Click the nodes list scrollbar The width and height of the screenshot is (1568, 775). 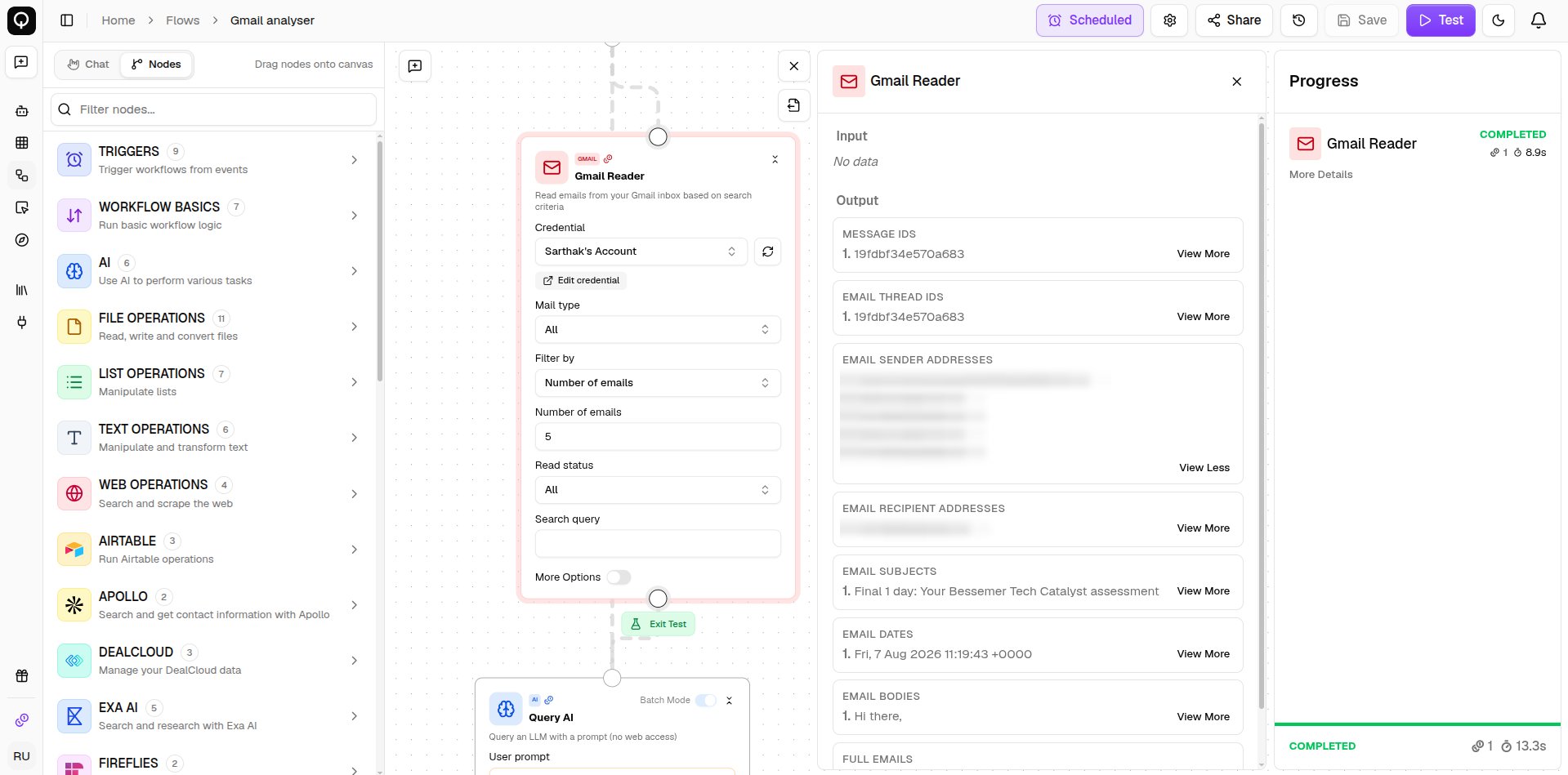pos(380,261)
